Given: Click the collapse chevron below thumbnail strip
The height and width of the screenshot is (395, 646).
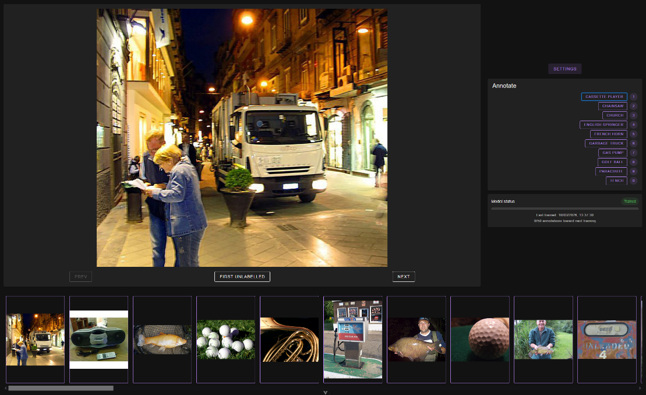Looking at the screenshot, I should click(325, 393).
